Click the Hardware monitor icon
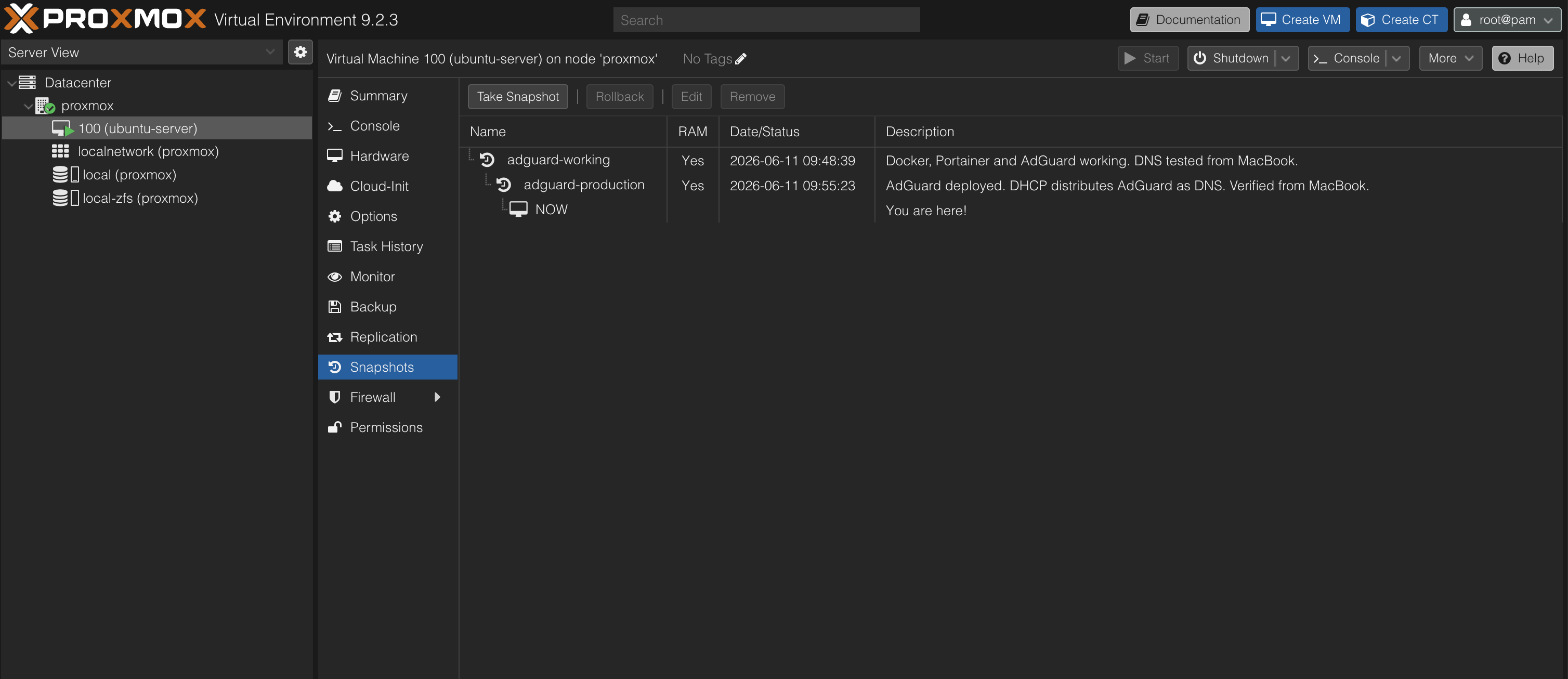Viewport: 1568px width, 679px height. click(335, 156)
